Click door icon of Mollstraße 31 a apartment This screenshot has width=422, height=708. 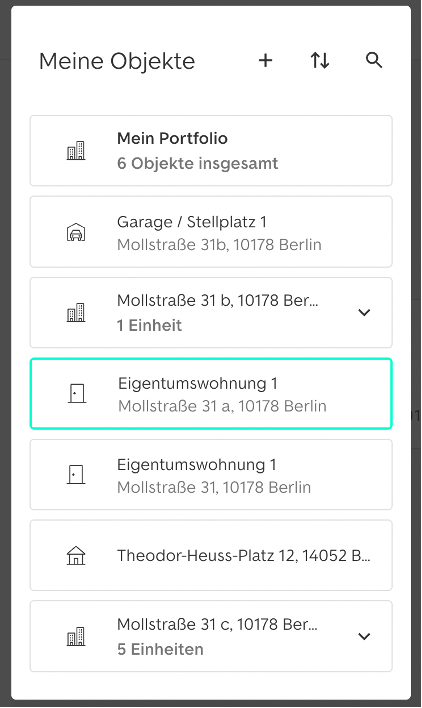click(x=76, y=393)
